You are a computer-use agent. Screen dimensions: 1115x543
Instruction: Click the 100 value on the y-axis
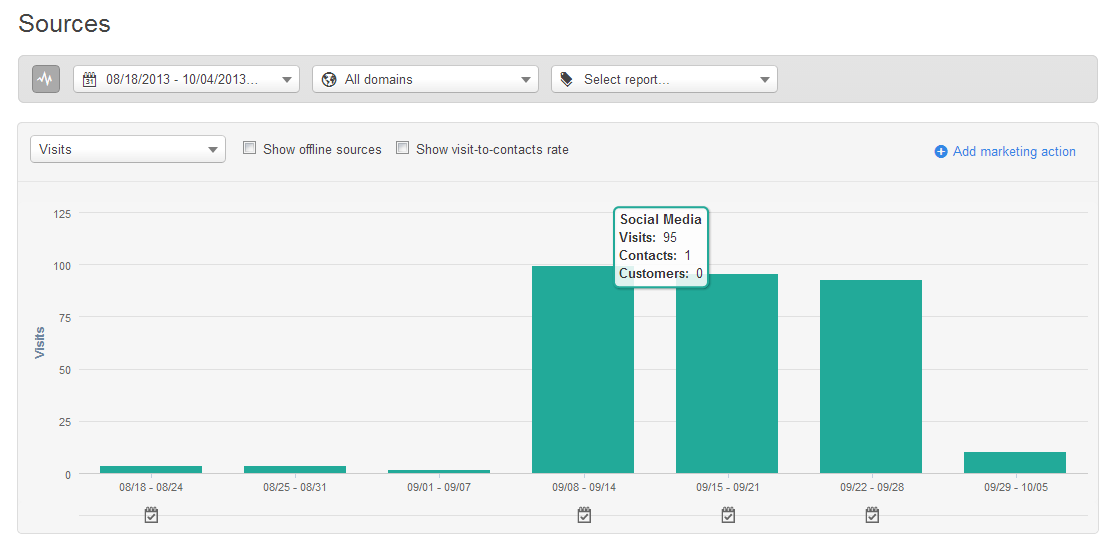[x=63, y=265]
